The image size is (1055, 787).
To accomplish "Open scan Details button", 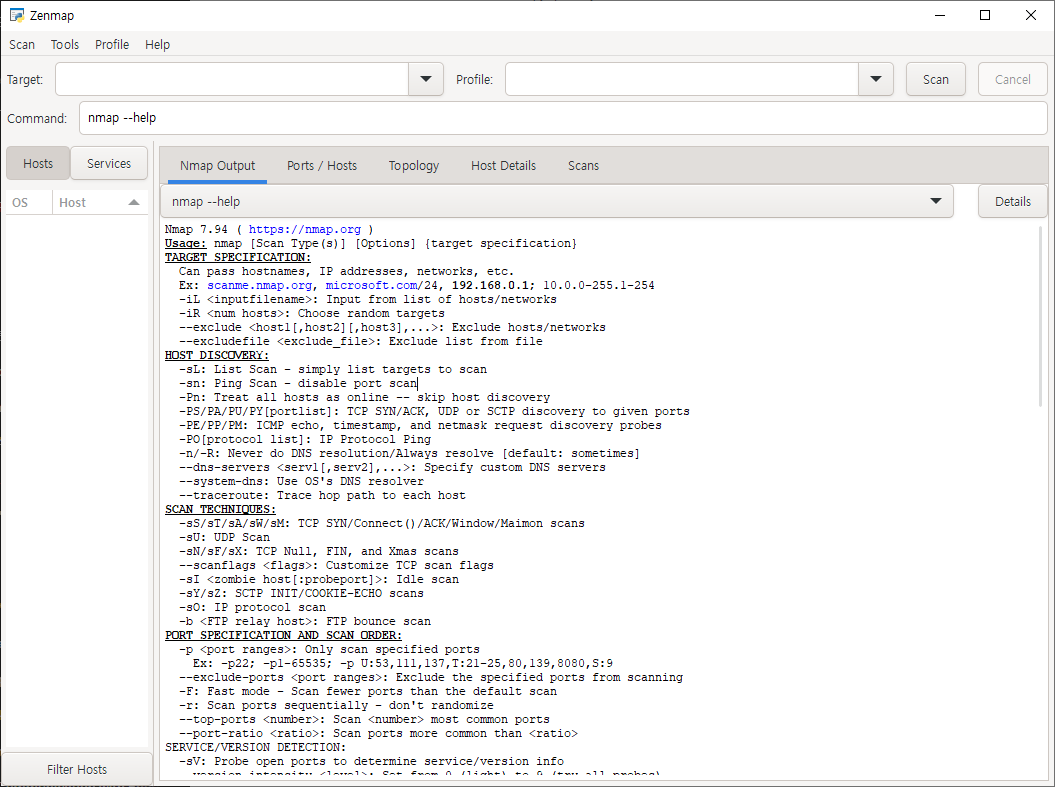I will (x=1013, y=201).
